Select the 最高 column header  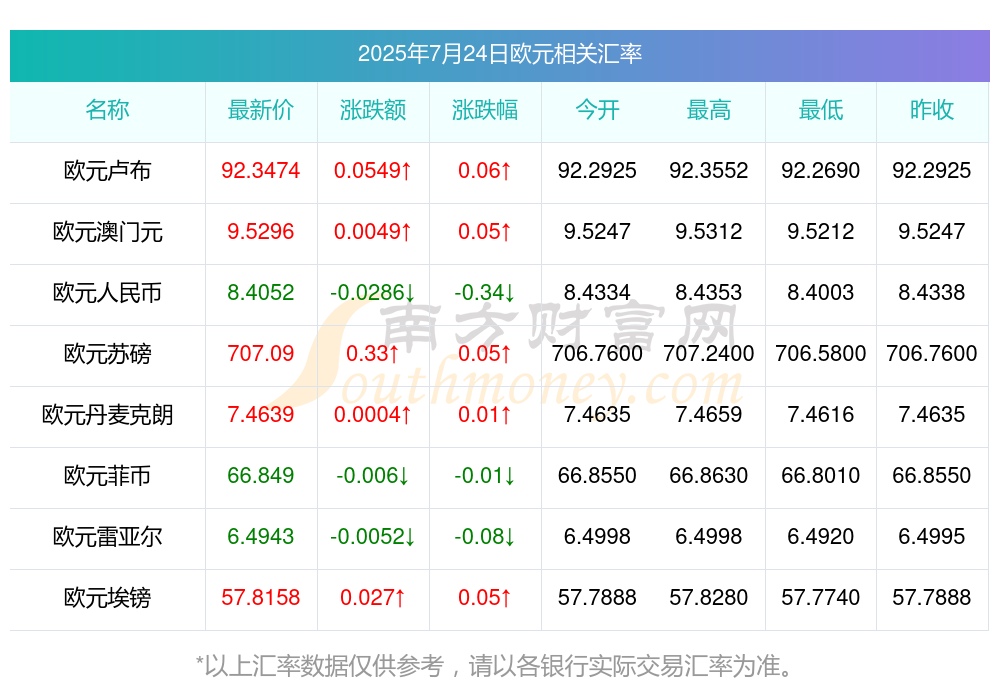pyautogui.click(x=709, y=110)
